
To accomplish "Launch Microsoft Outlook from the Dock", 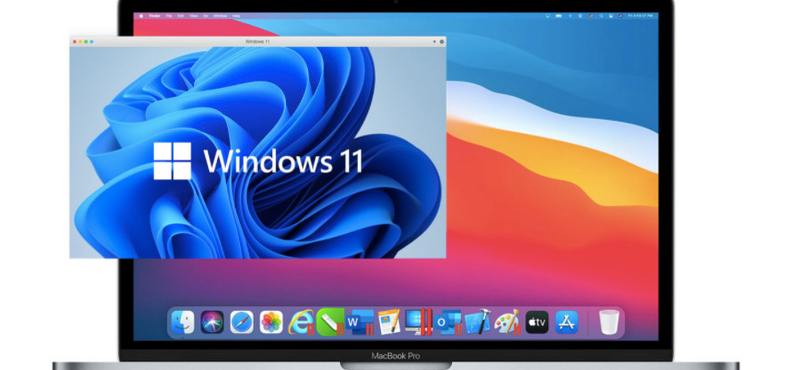I will click(x=448, y=322).
